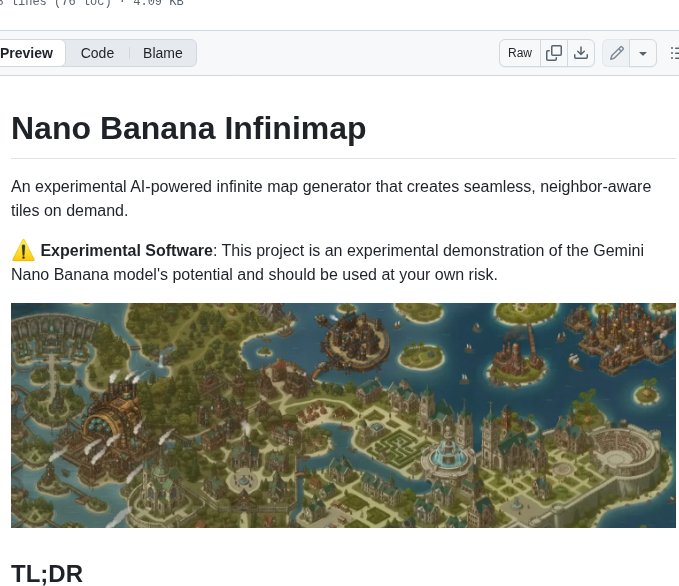
Task: Click the yellow warning sign emoji
Action: pos(23,250)
